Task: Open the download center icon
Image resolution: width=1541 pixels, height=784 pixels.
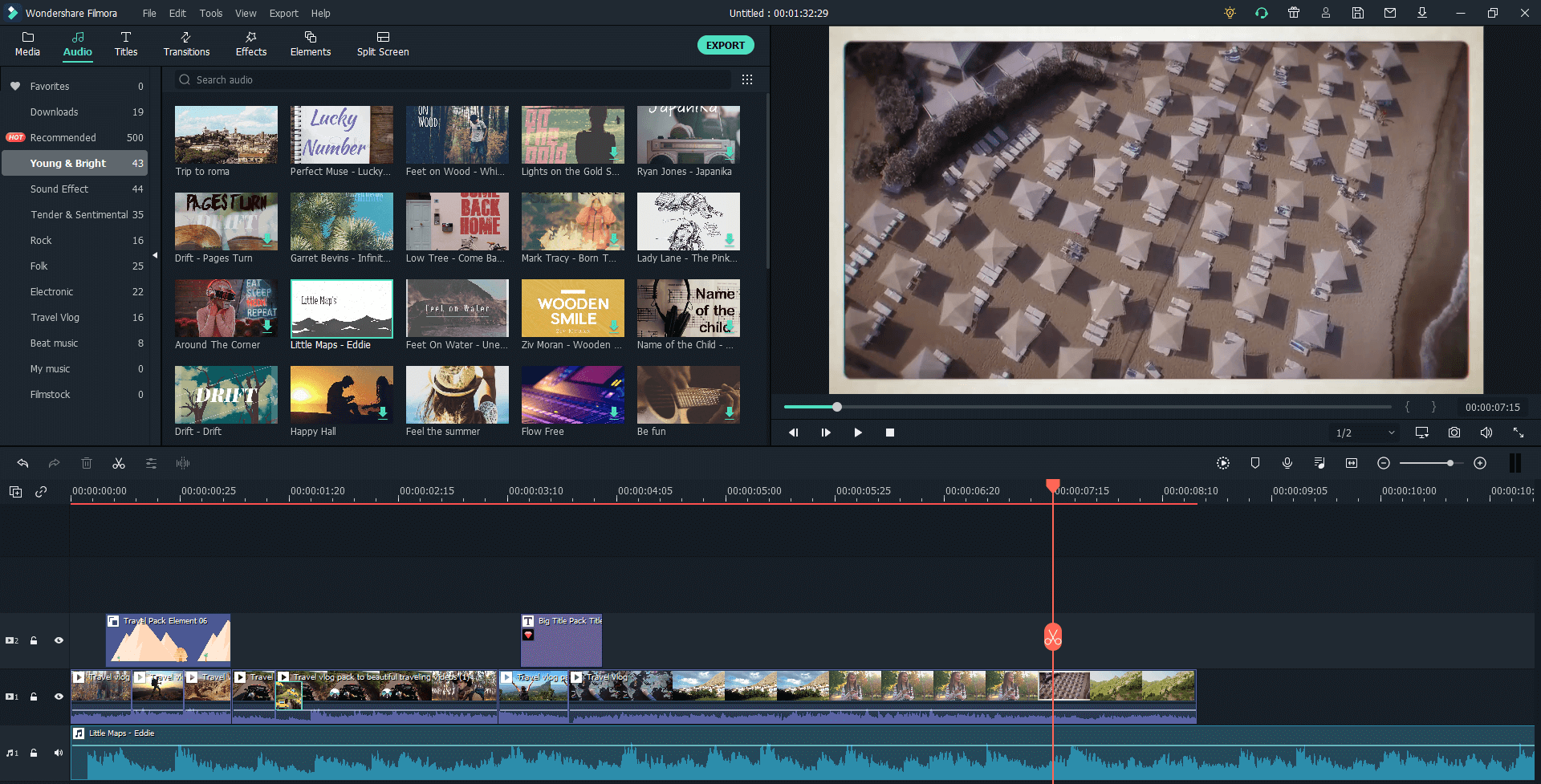Action: tap(1422, 13)
